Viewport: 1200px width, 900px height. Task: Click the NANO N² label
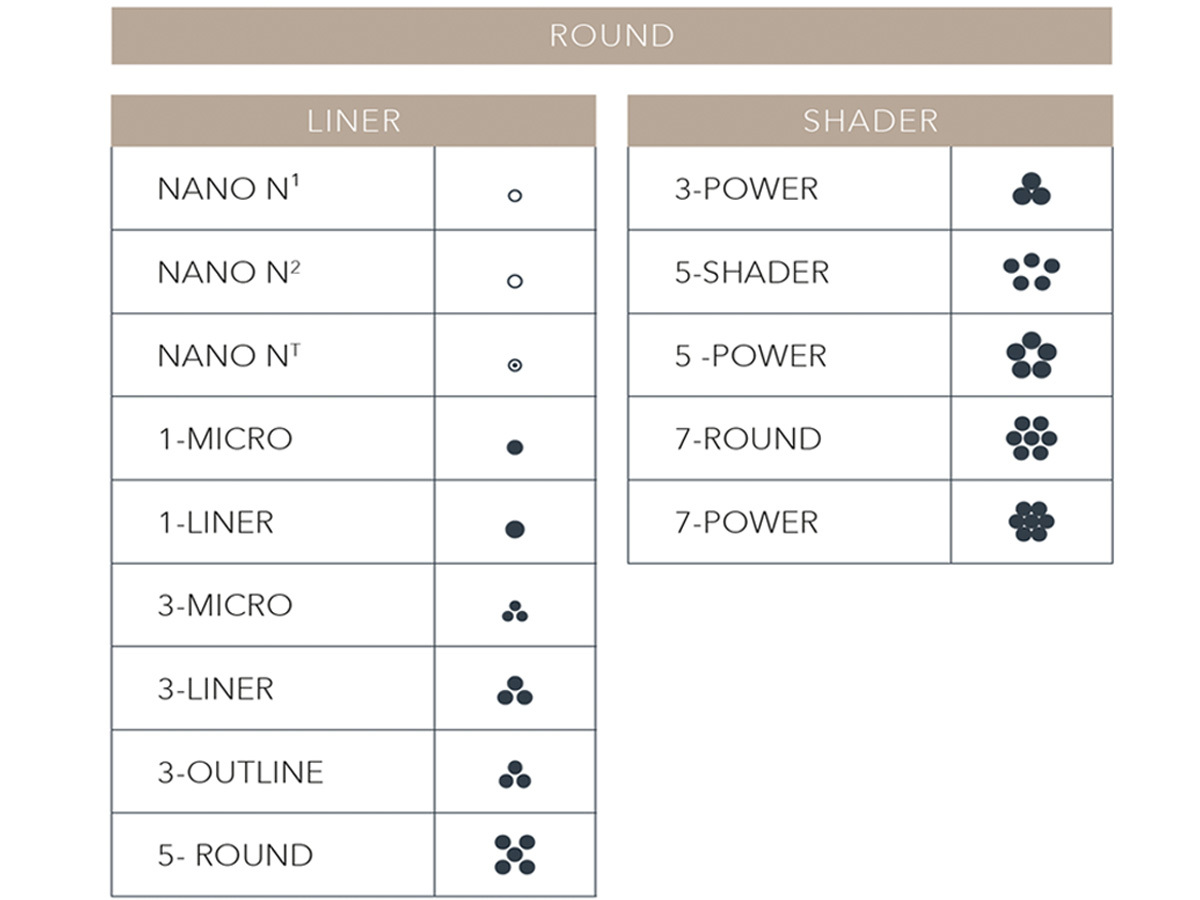coord(228,272)
